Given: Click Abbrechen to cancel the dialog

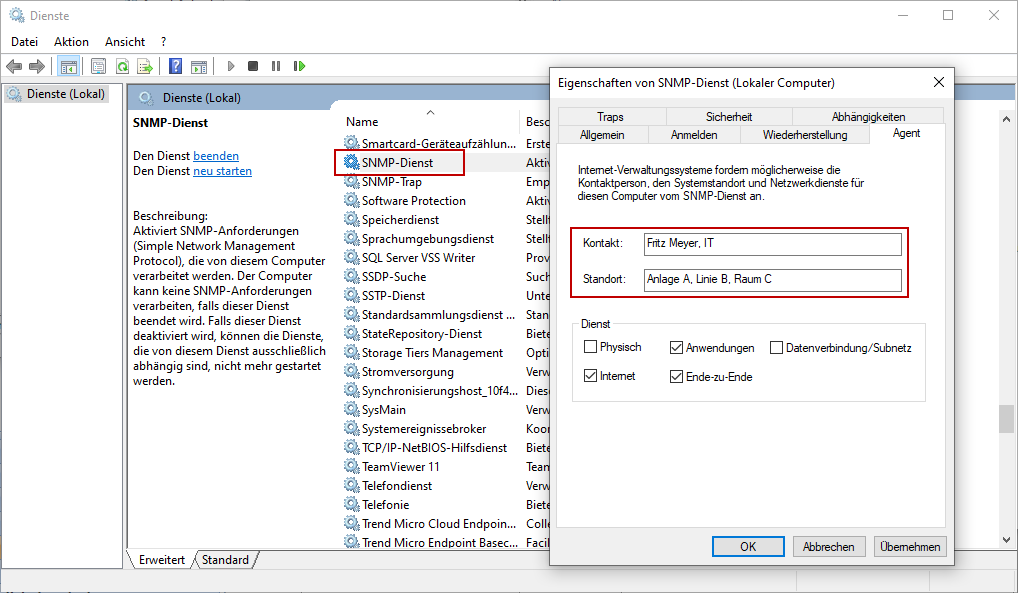Looking at the screenshot, I should tap(828, 546).
